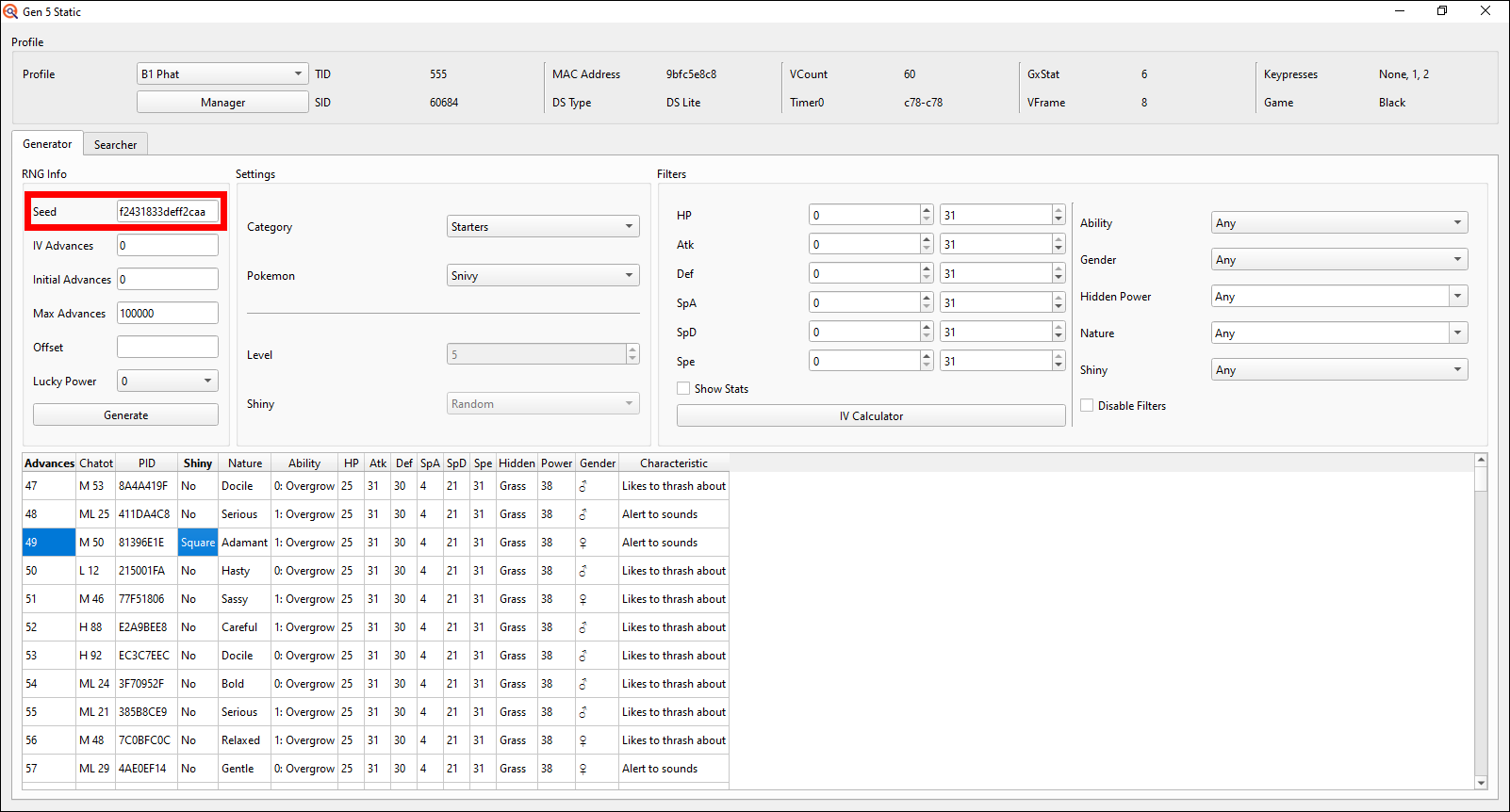The width and height of the screenshot is (1510, 812).
Task: Click the Gen 5 Static app icon
Action: pos(10,11)
